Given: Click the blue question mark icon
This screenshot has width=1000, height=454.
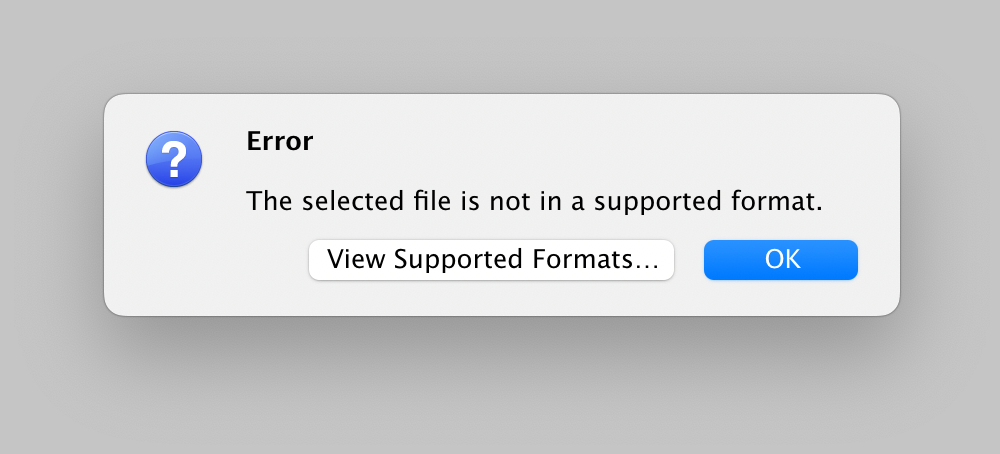Looking at the screenshot, I should click(174, 159).
